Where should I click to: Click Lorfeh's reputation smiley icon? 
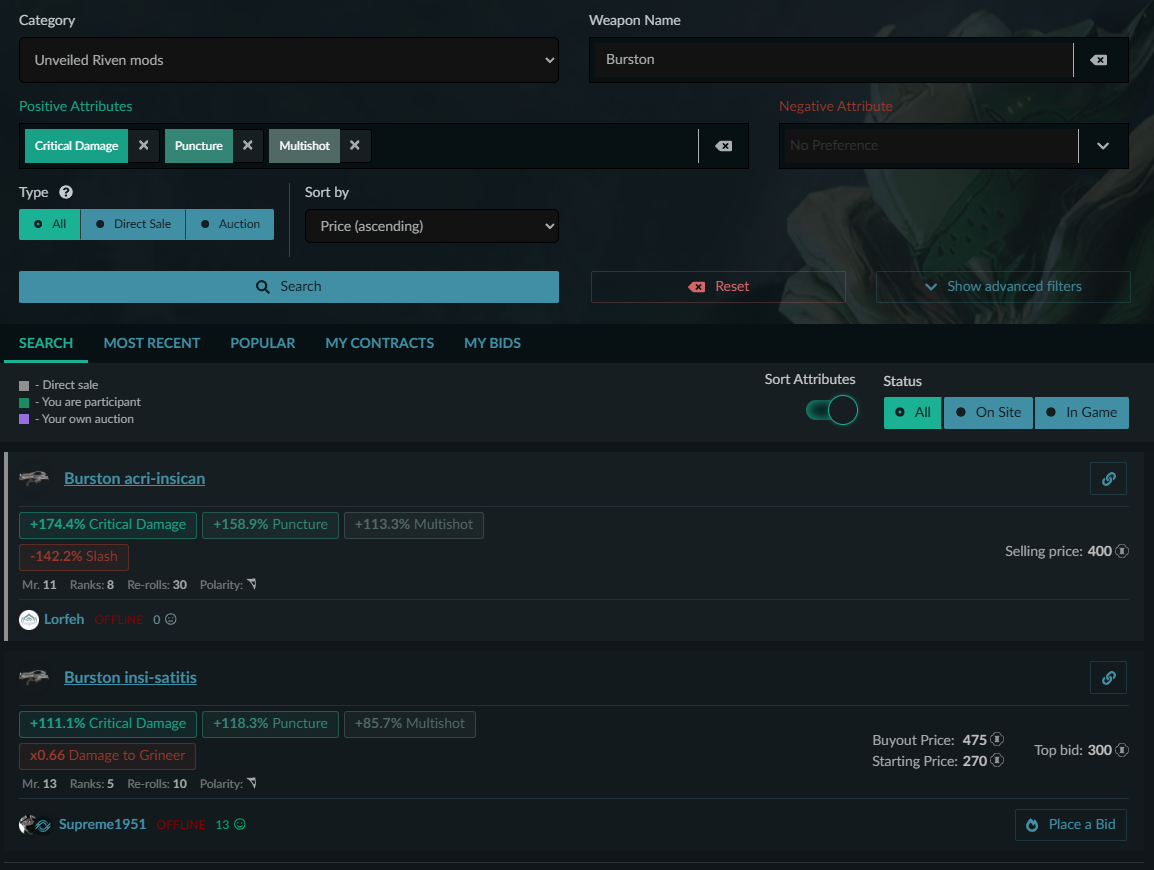point(171,619)
